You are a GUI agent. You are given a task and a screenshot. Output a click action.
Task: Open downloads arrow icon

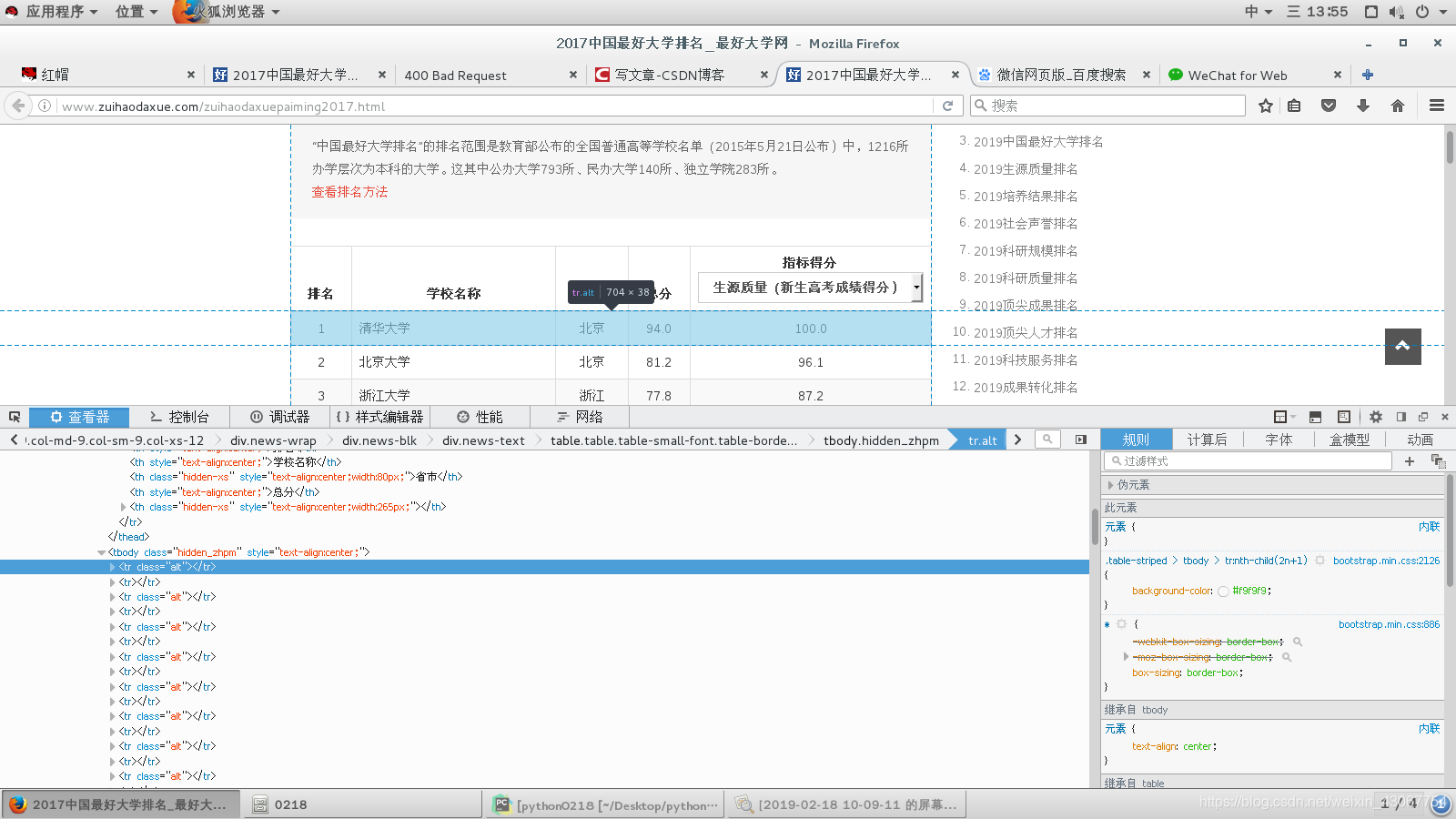pyautogui.click(x=1363, y=106)
